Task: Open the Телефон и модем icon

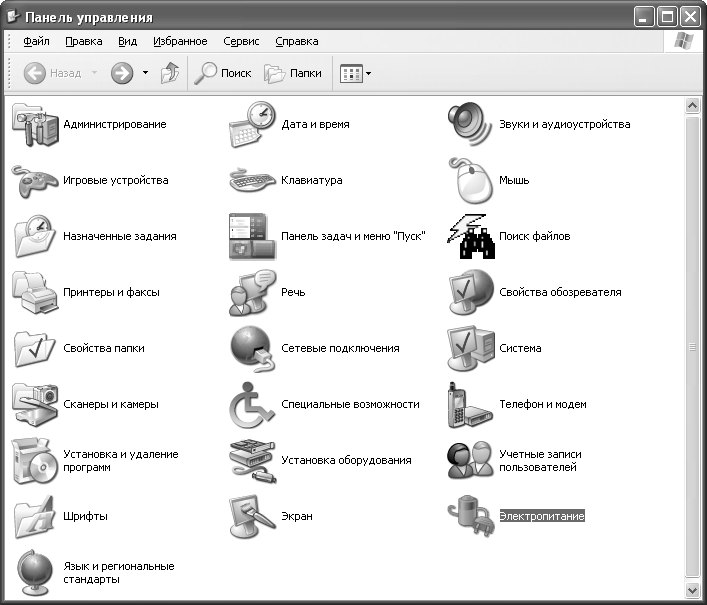Action: point(471,404)
